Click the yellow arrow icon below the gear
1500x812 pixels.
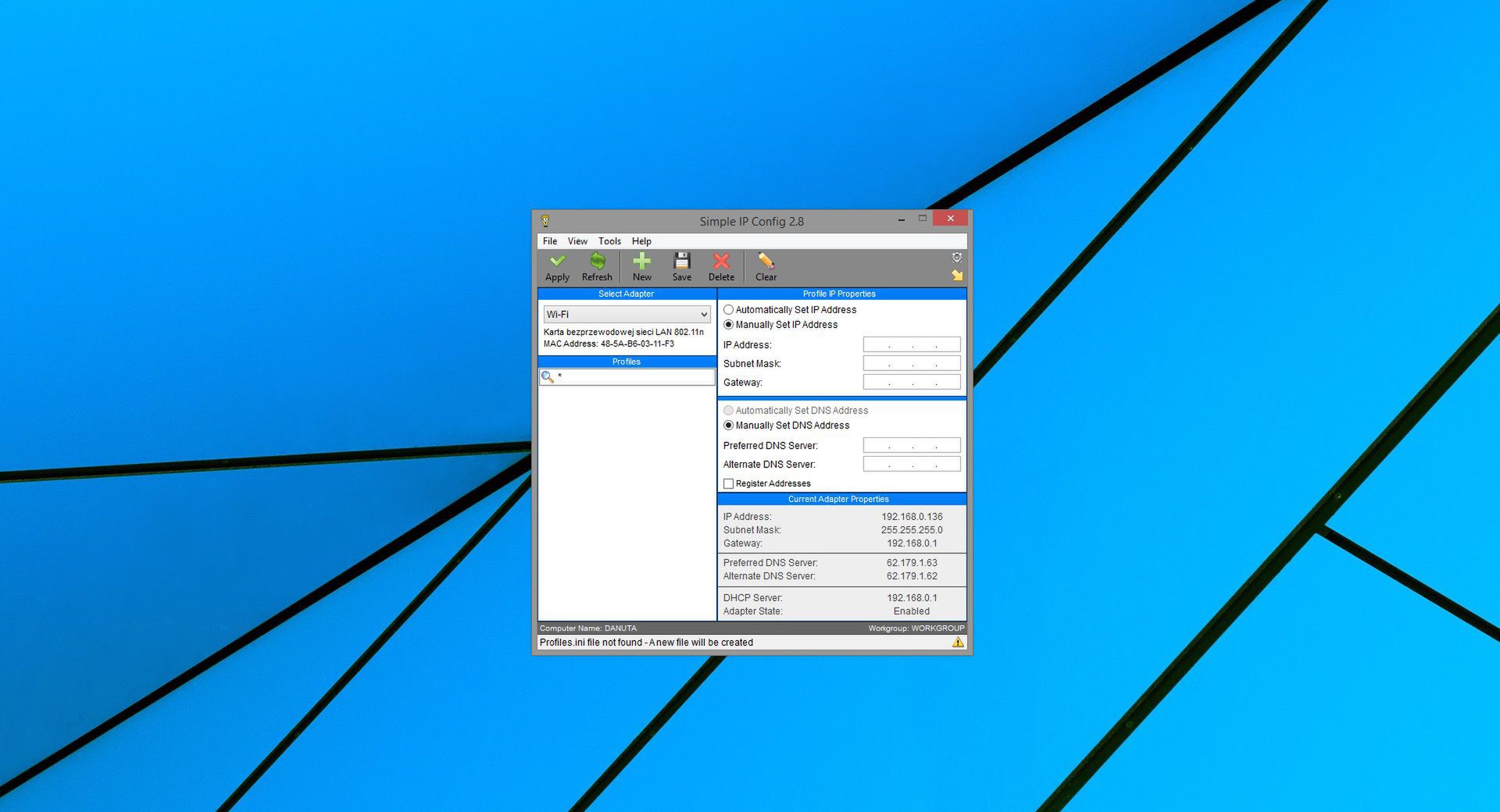point(958,275)
